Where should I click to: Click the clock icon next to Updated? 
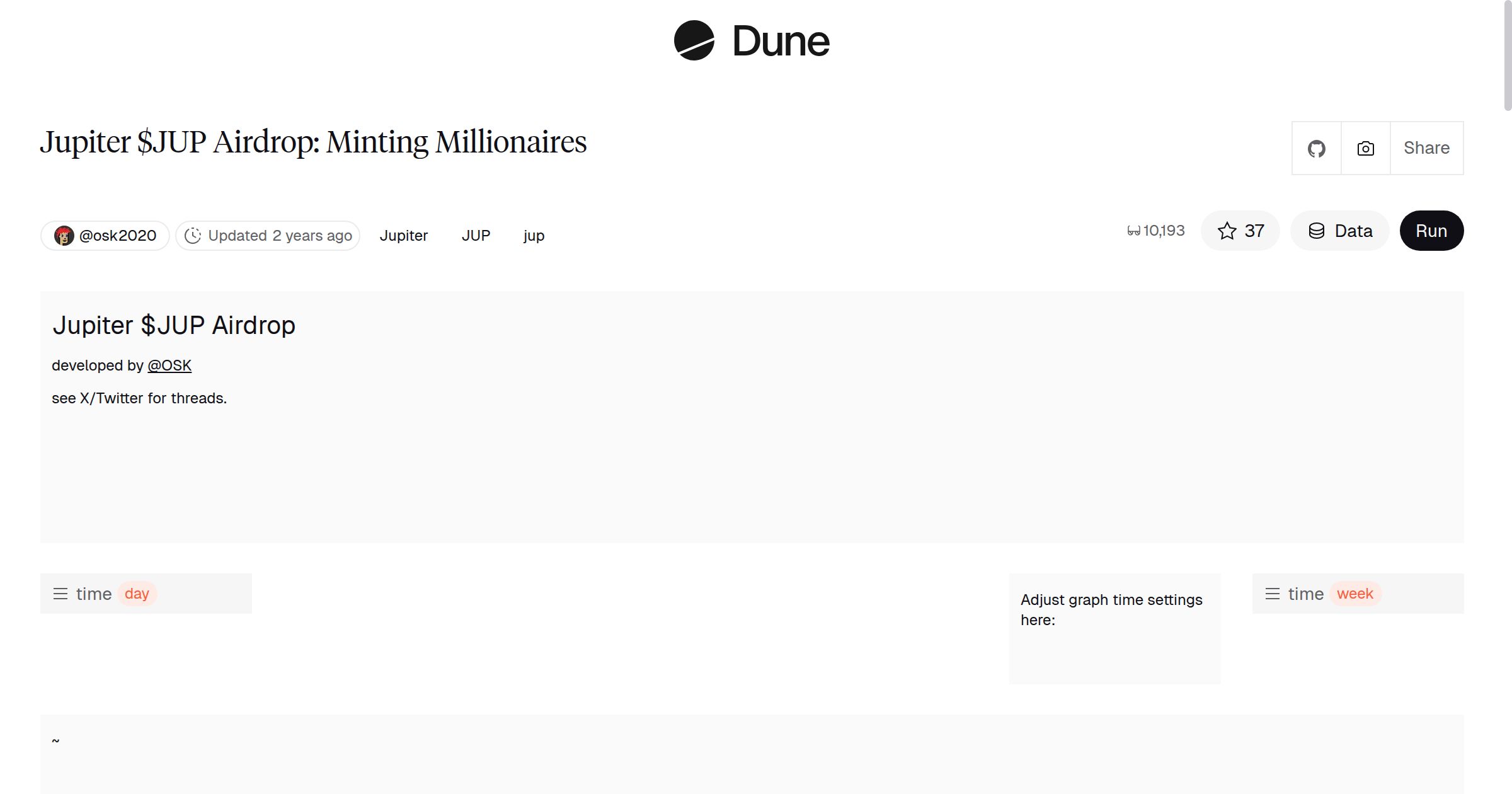[x=193, y=235]
